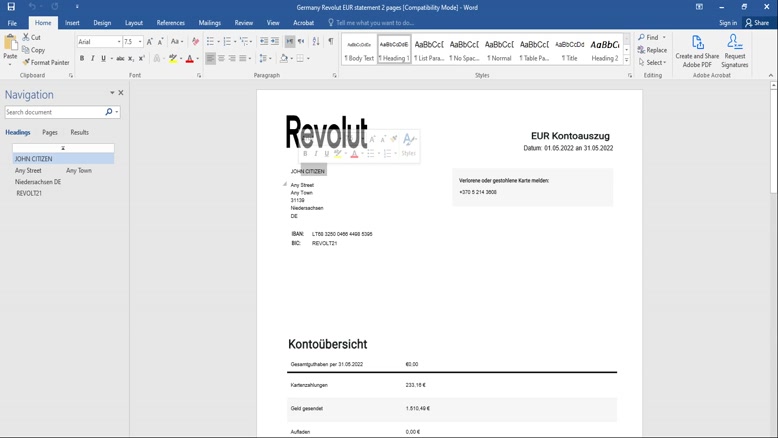
Task: Increase the paragraph indent
Action: pyautogui.click(x=275, y=42)
